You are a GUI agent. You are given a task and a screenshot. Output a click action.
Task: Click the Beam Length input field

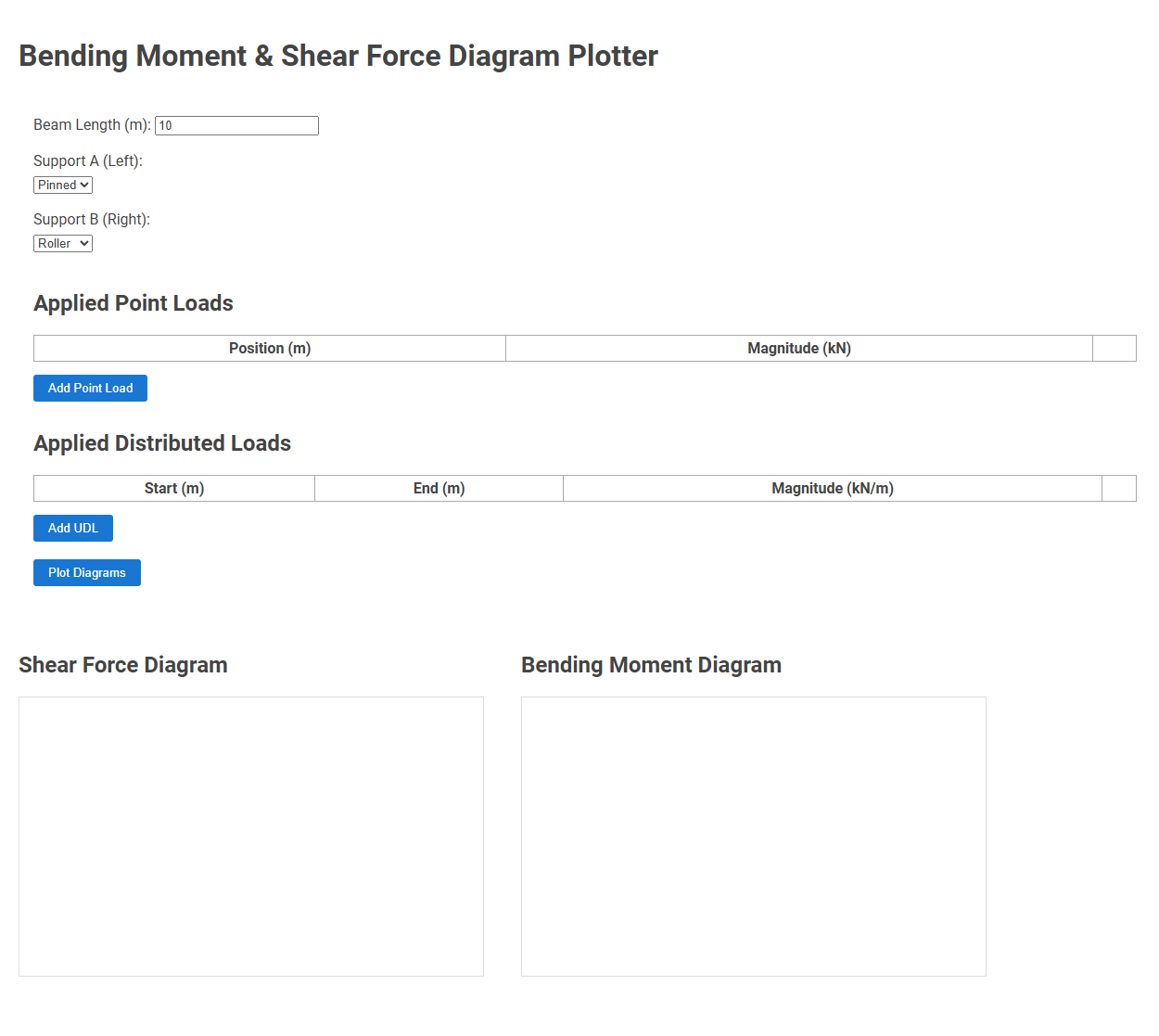tap(236, 125)
